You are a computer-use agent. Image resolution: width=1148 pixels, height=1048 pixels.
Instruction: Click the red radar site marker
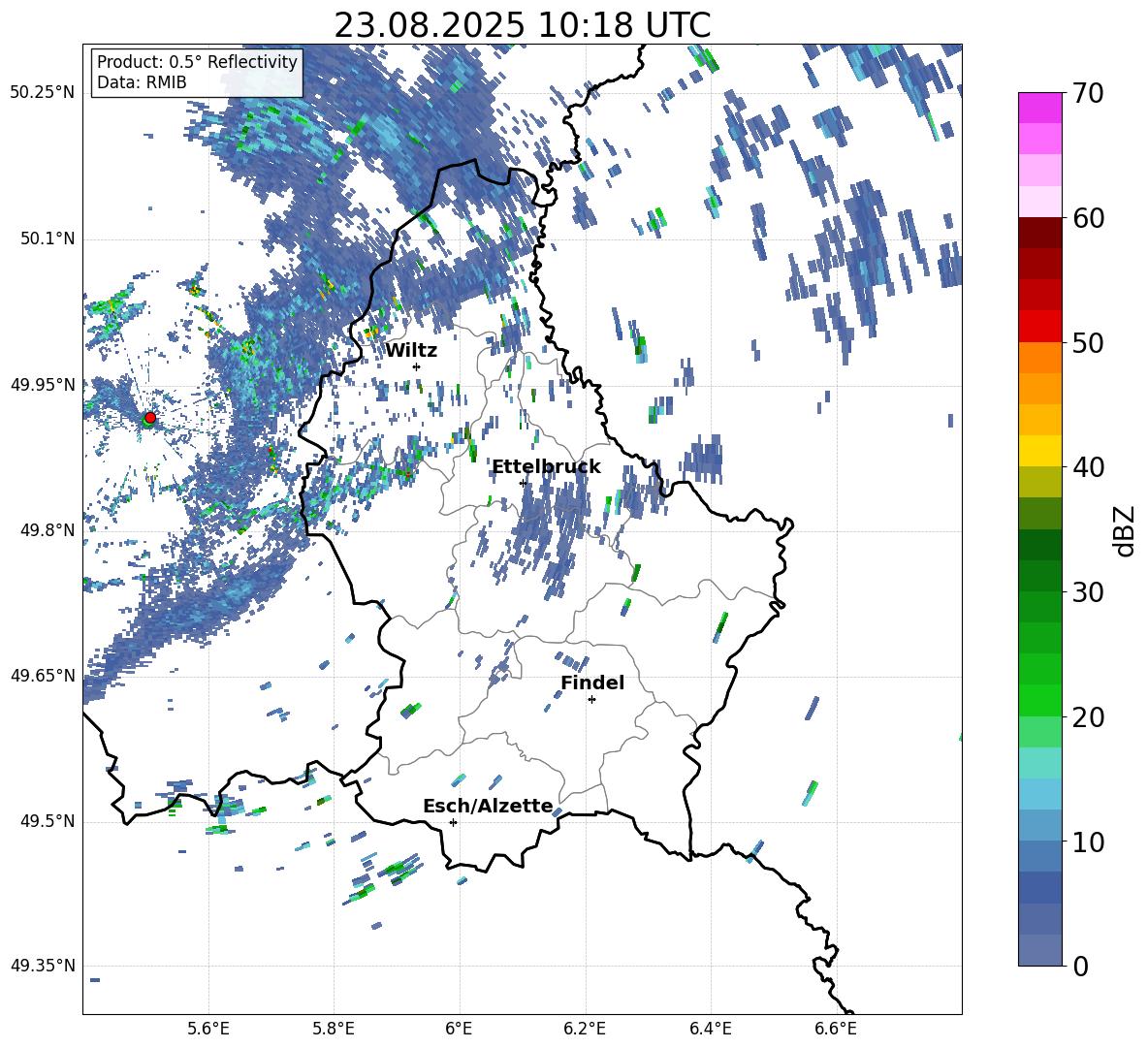(150, 418)
